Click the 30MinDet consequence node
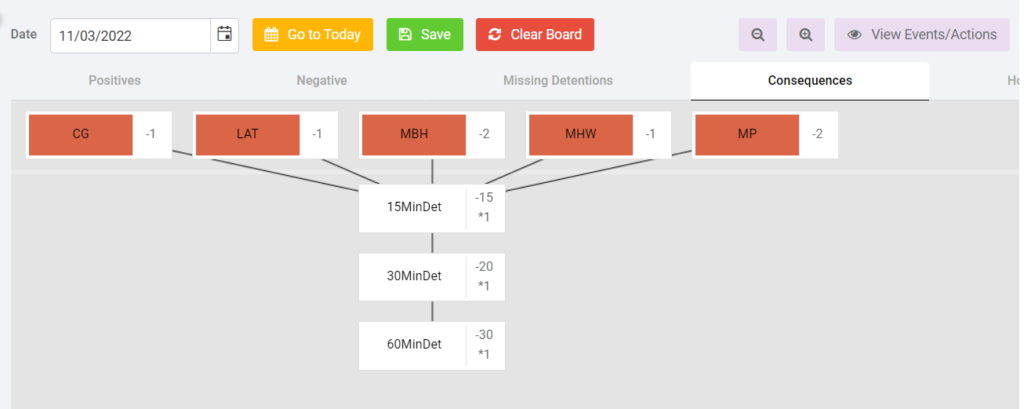1024x409 pixels. pos(432,276)
